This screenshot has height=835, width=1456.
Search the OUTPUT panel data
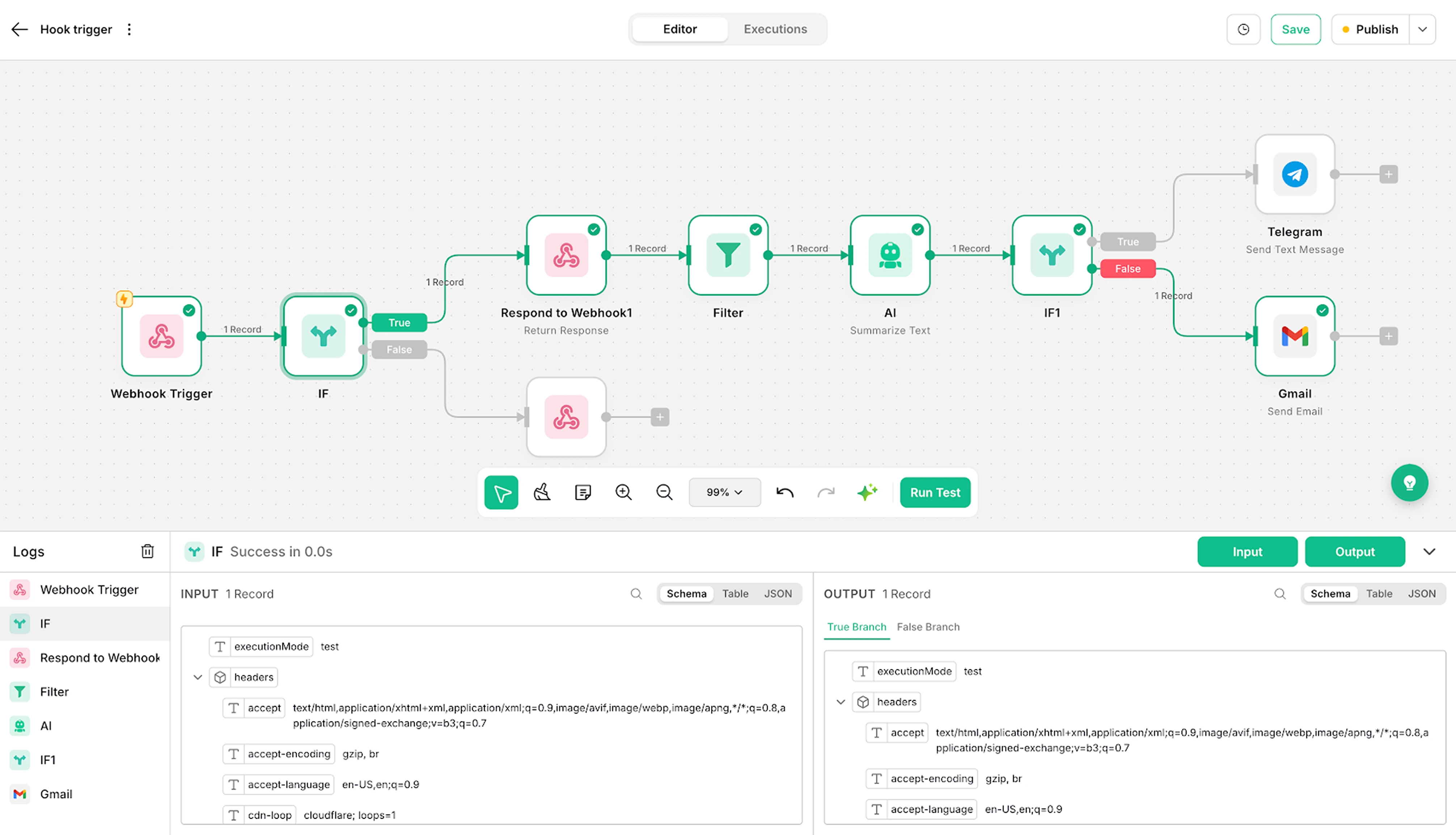(1280, 594)
